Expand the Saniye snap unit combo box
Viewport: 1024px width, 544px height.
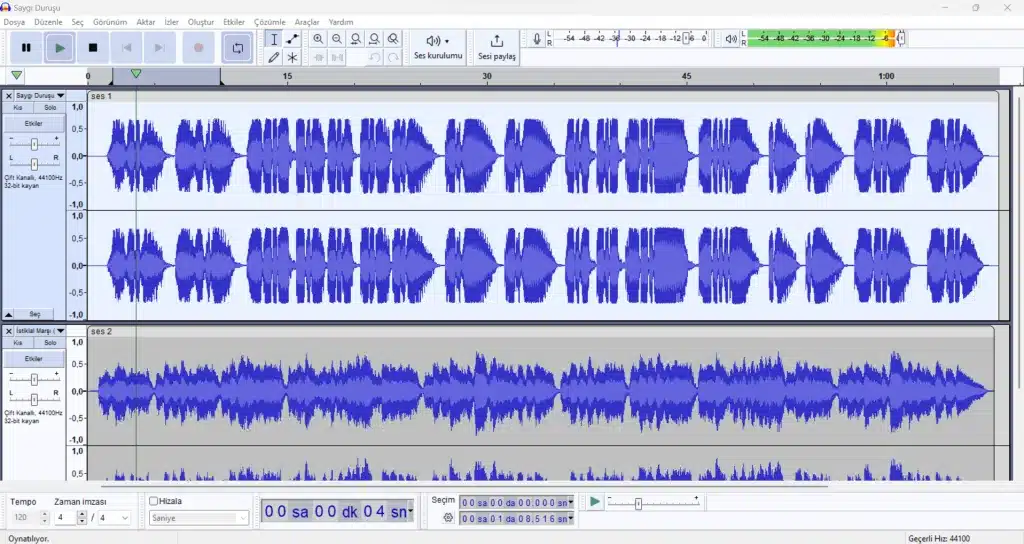pyautogui.click(x=199, y=518)
